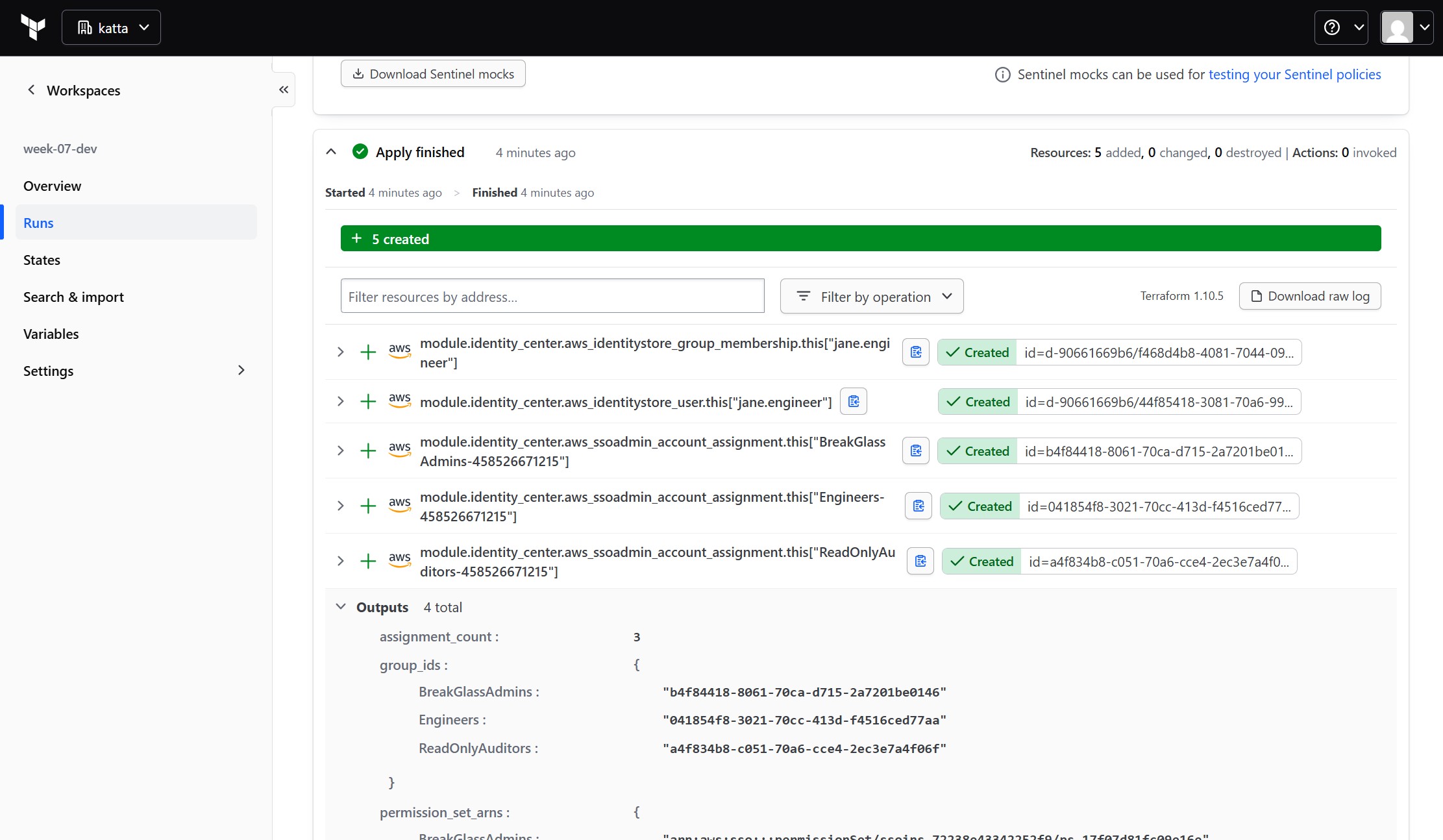Collapse the Apply finished section
This screenshot has height=840, width=1443.
(x=331, y=152)
